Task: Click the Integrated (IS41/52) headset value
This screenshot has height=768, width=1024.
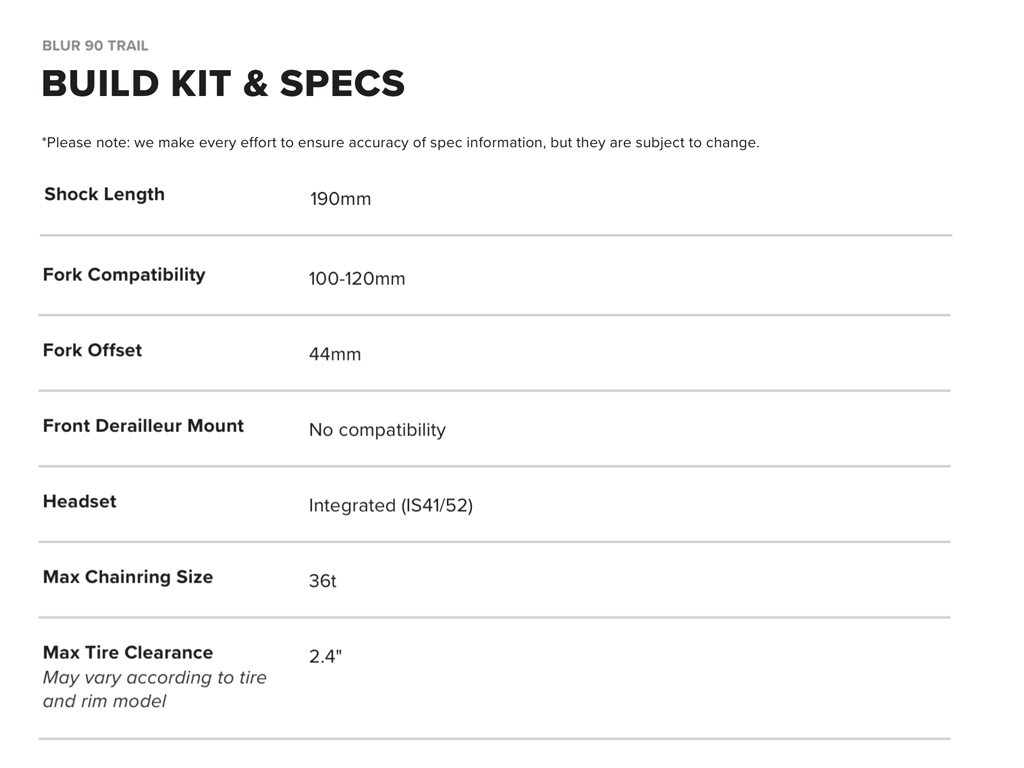Action: click(390, 506)
